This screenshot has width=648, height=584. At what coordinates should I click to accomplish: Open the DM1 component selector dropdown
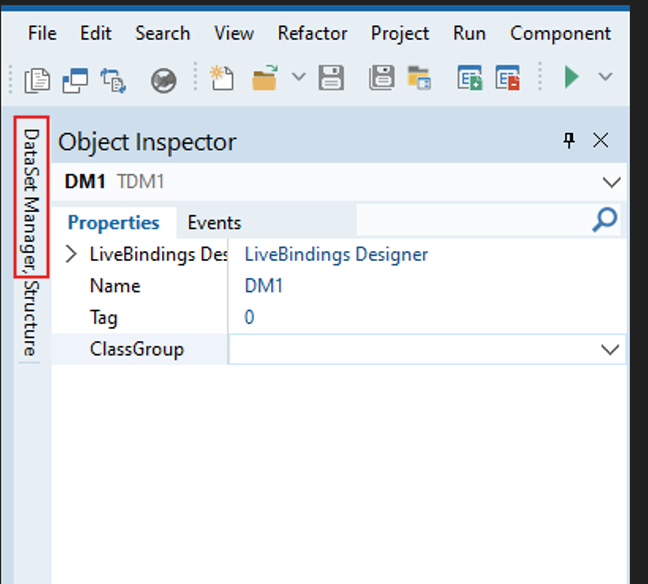tap(611, 182)
